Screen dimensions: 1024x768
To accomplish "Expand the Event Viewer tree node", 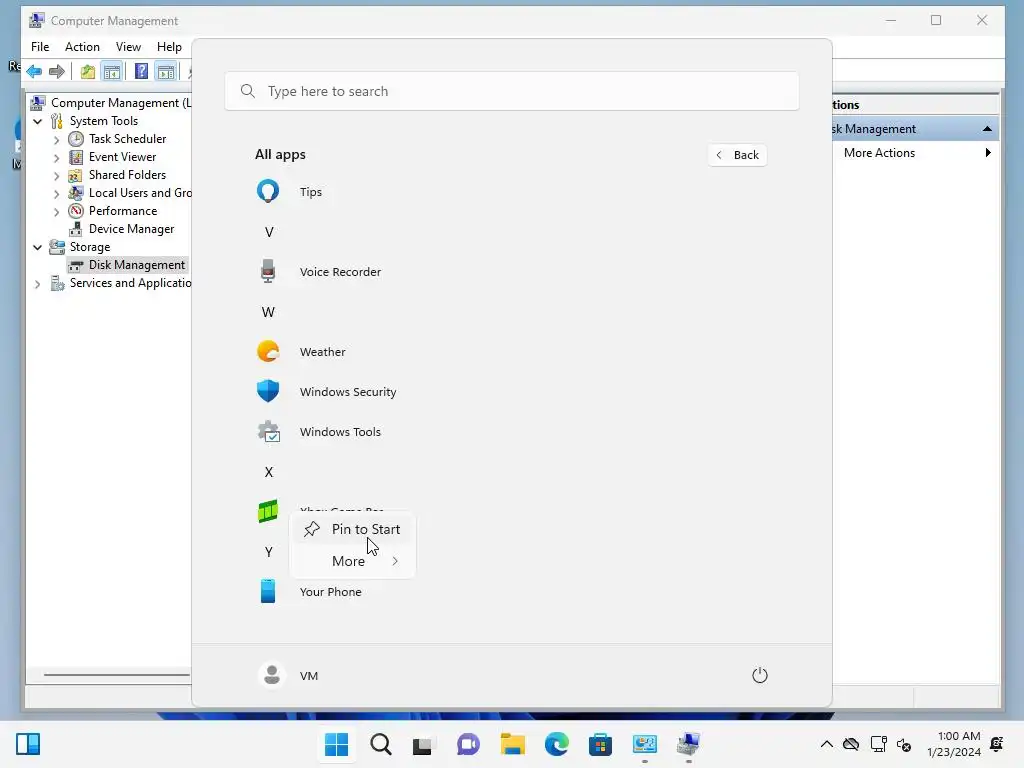I will [x=56, y=157].
